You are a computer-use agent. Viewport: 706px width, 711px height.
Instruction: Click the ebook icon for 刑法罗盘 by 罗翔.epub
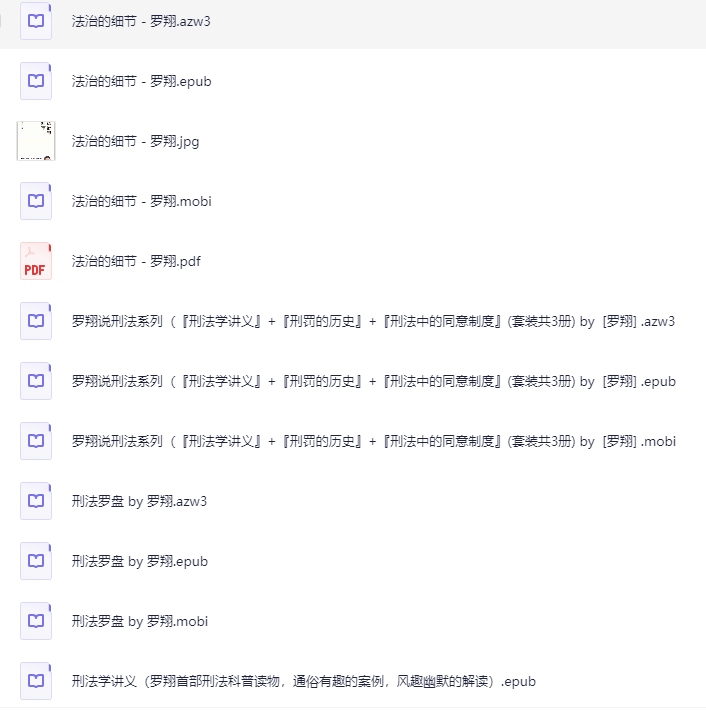(36, 561)
